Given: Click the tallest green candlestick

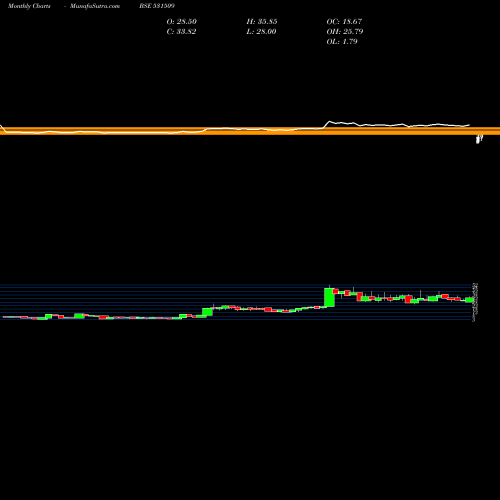Looking at the screenshot, I should 330,297.
